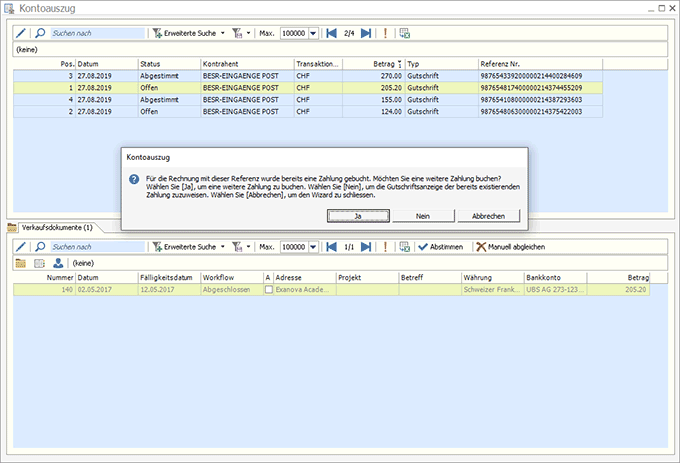Sort by the Workflow column header
This screenshot has height=463, width=680.
click(x=232, y=277)
